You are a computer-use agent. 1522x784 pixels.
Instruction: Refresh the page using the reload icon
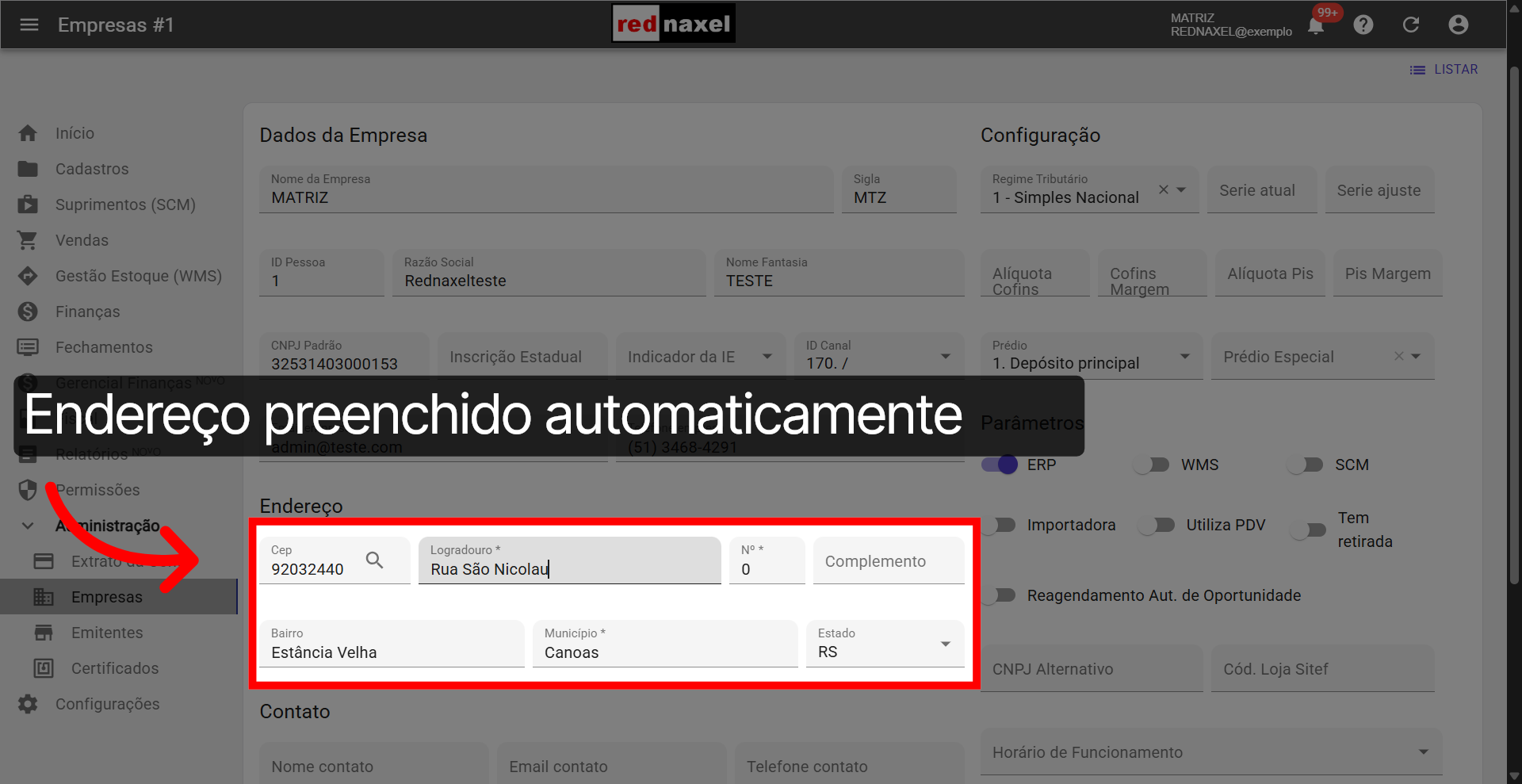[1411, 25]
